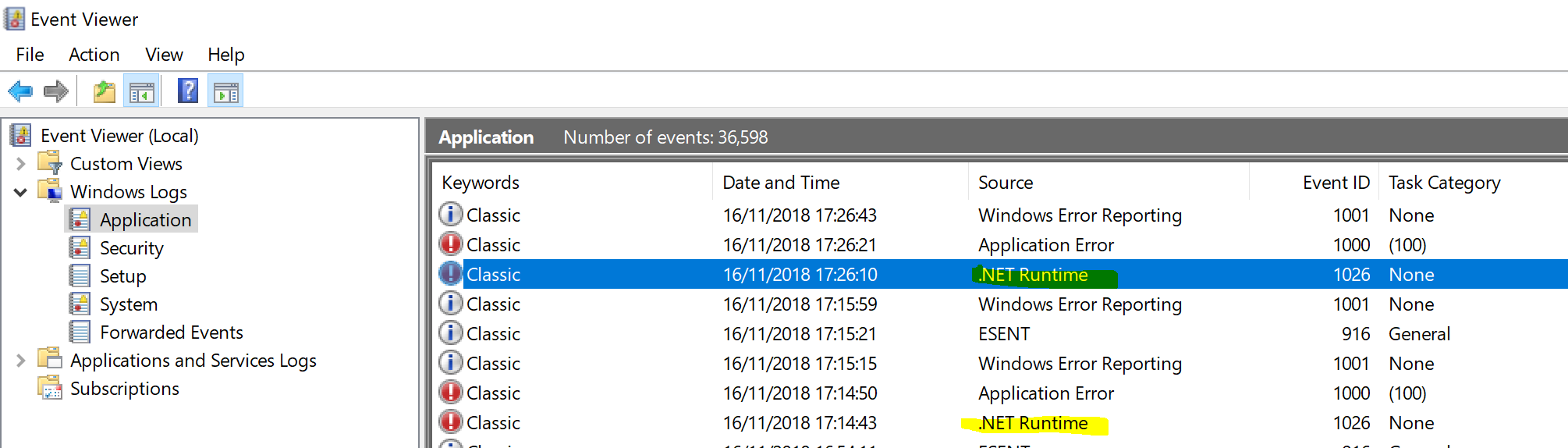Screen dimensions: 1568x448
Task: Click Event ID 916 cell
Action: pos(1356,334)
